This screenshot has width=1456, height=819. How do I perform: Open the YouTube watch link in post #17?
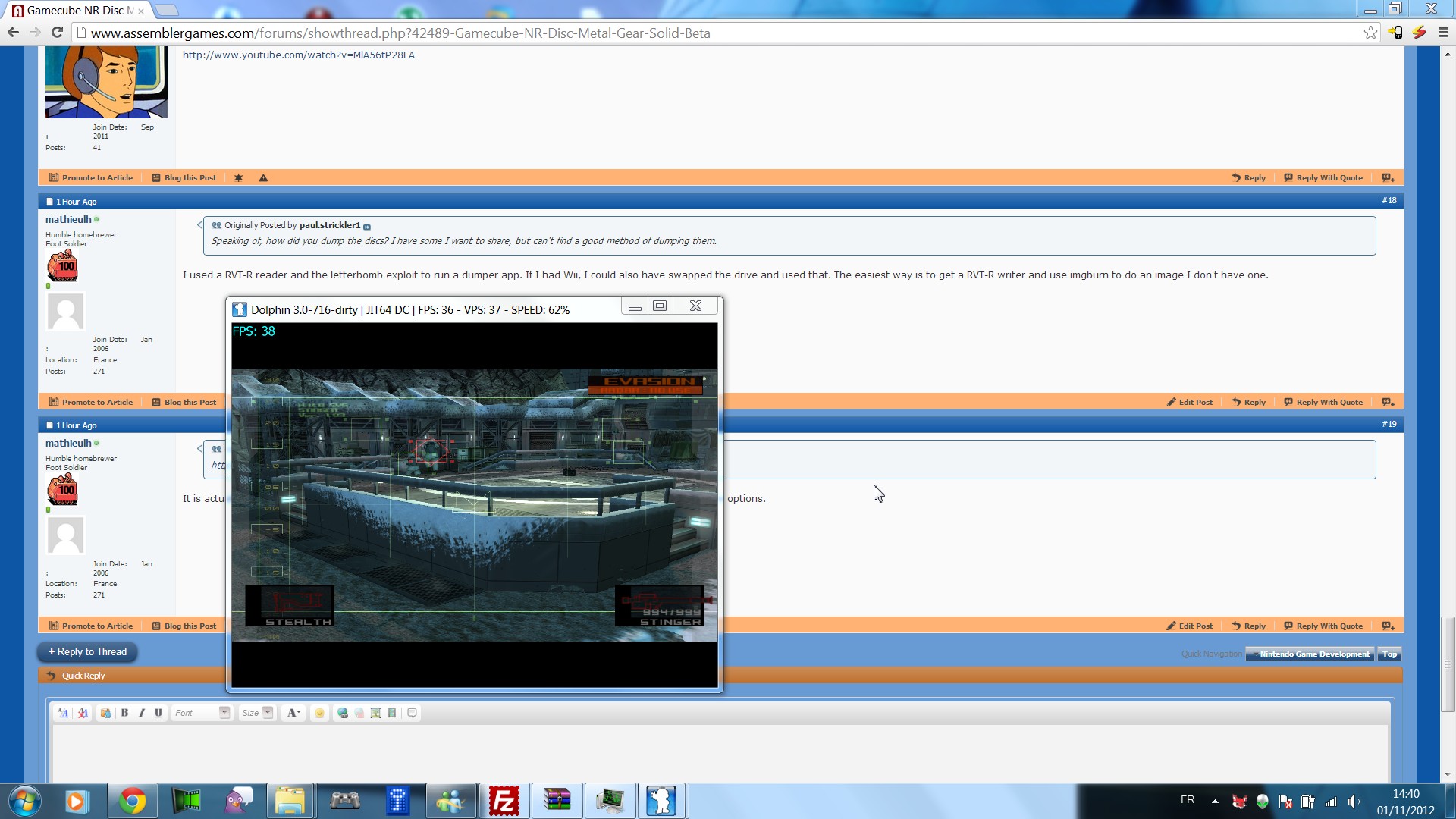click(x=298, y=55)
